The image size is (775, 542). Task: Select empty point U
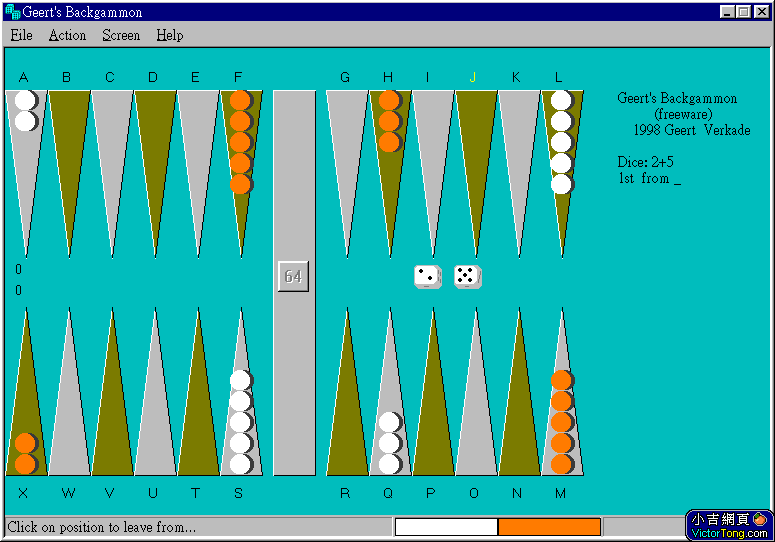click(155, 391)
